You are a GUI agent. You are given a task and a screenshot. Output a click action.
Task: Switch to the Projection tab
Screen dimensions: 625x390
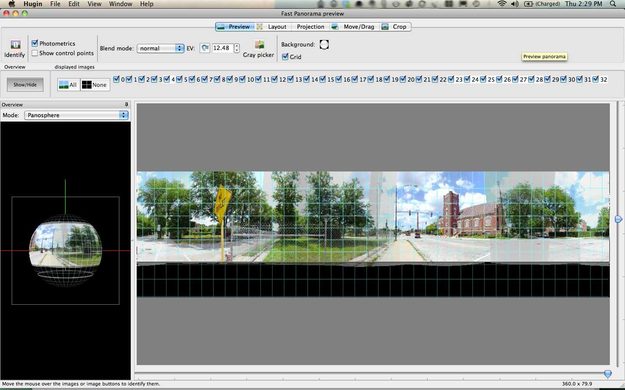pyautogui.click(x=310, y=27)
